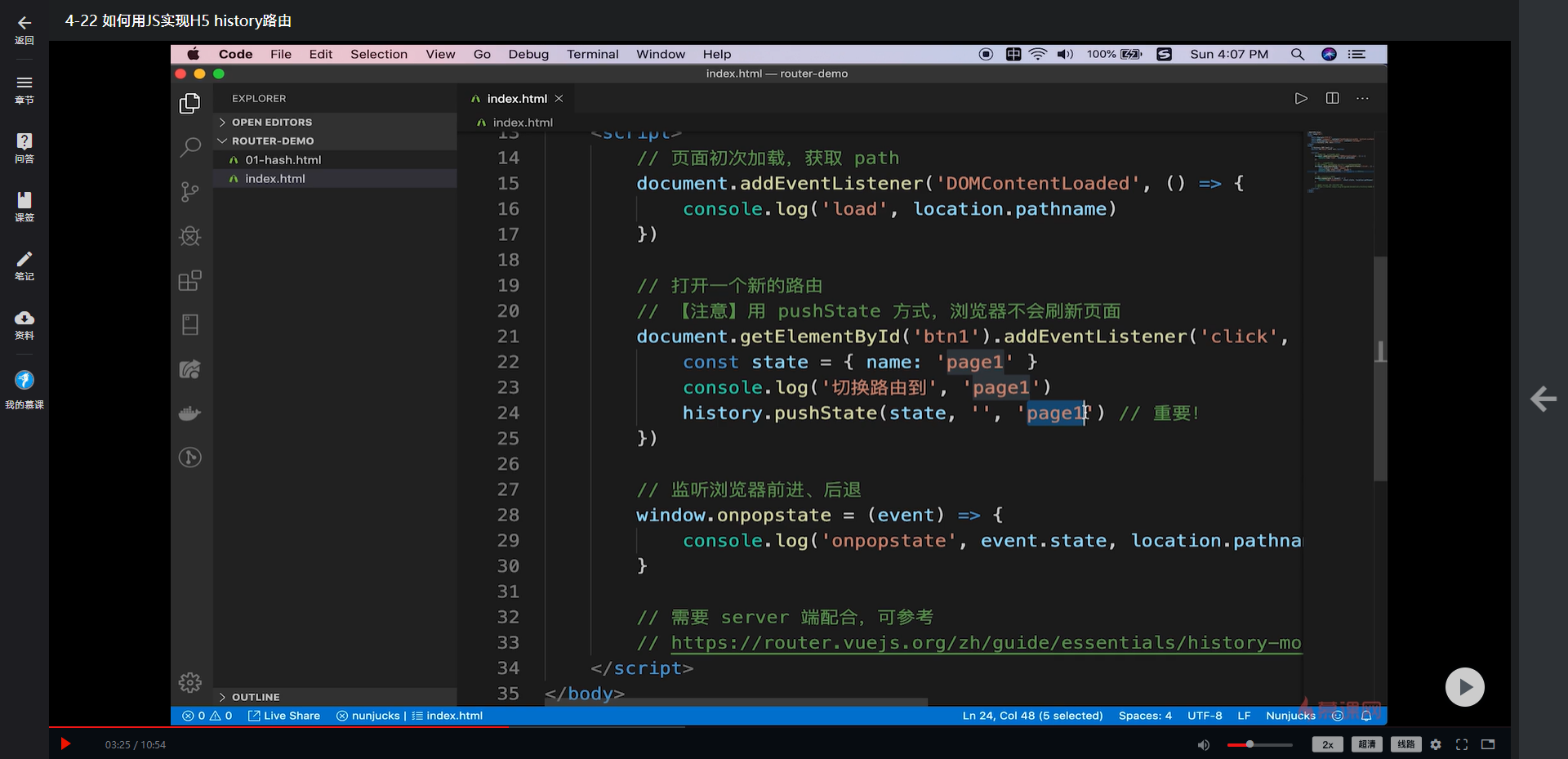This screenshot has width=1568, height=759.
Task: Click the LF line ending status entry
Action: click(x=1244, y=716)
